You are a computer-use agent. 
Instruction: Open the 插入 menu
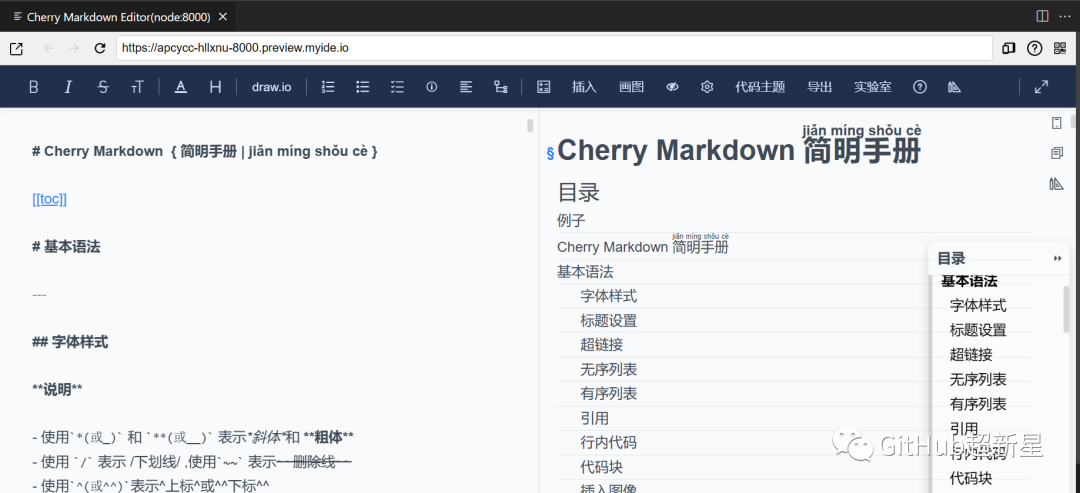tap(584, 87)
